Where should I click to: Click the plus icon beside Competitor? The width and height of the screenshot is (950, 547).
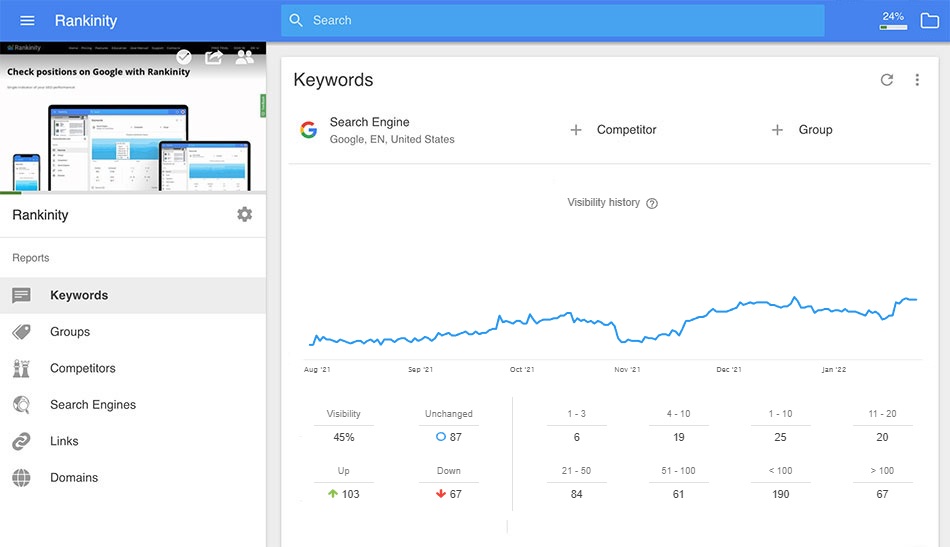tap(576, 130)
